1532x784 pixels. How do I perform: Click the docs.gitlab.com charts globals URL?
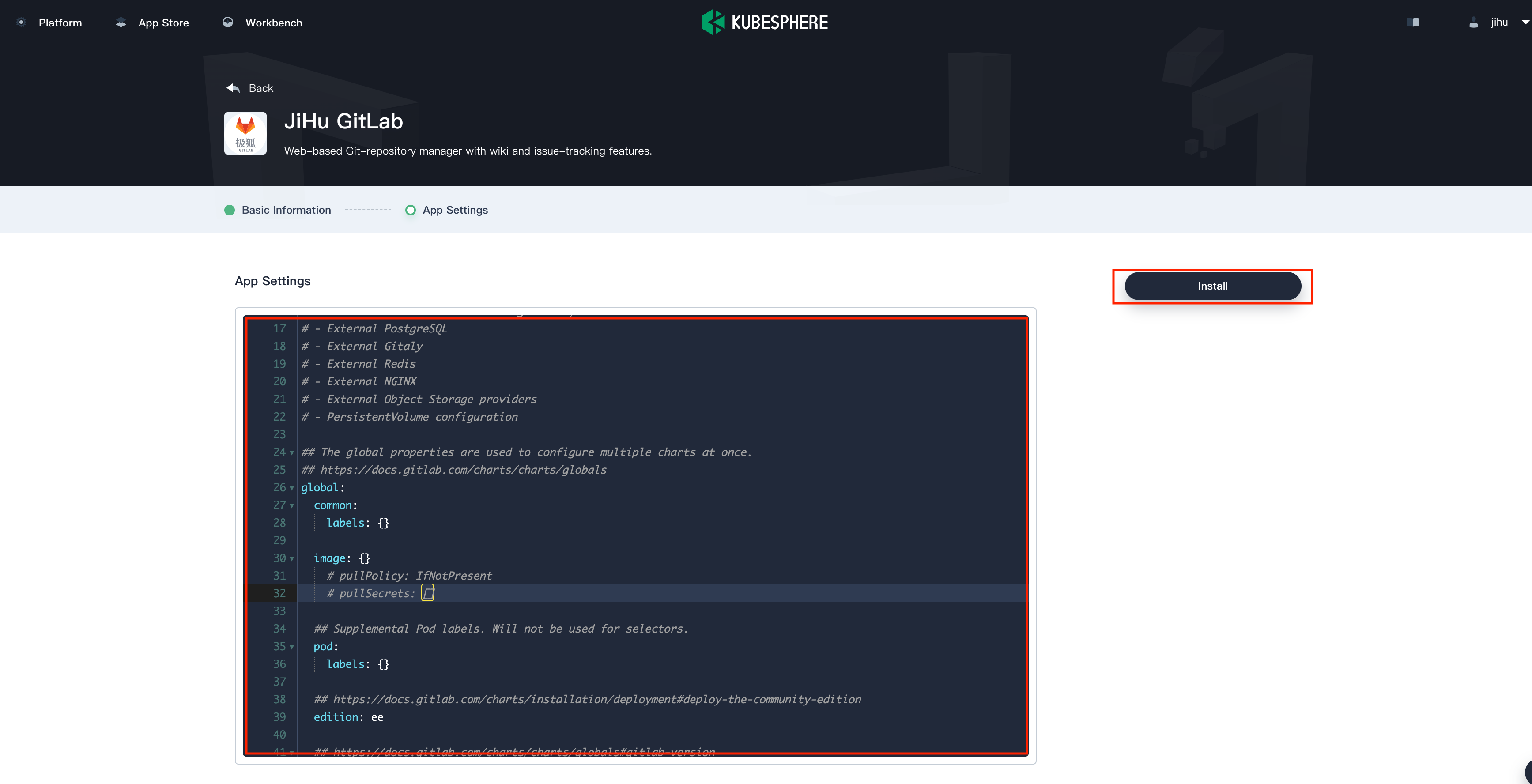pyautogui.click(x=463, y=470)
